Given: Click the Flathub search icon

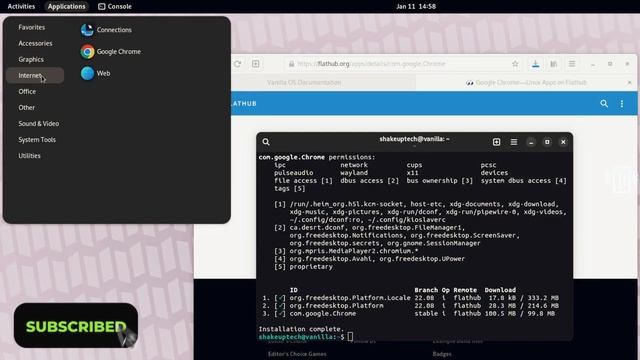Looking at the screenshot, I should 604,104.
